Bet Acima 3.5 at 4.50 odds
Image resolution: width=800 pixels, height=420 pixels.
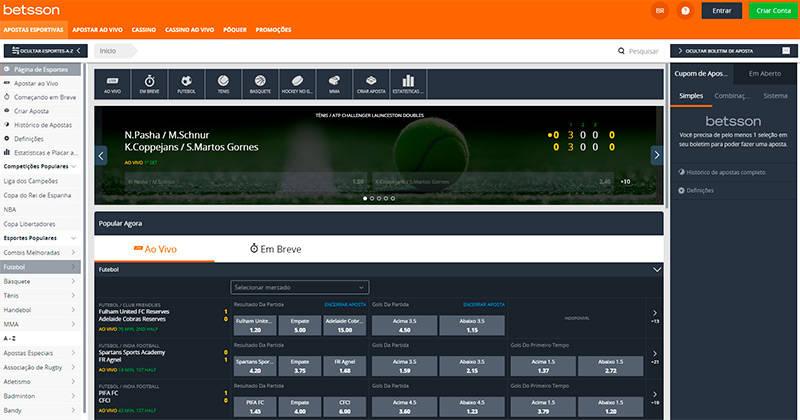[x=405, y=326]
